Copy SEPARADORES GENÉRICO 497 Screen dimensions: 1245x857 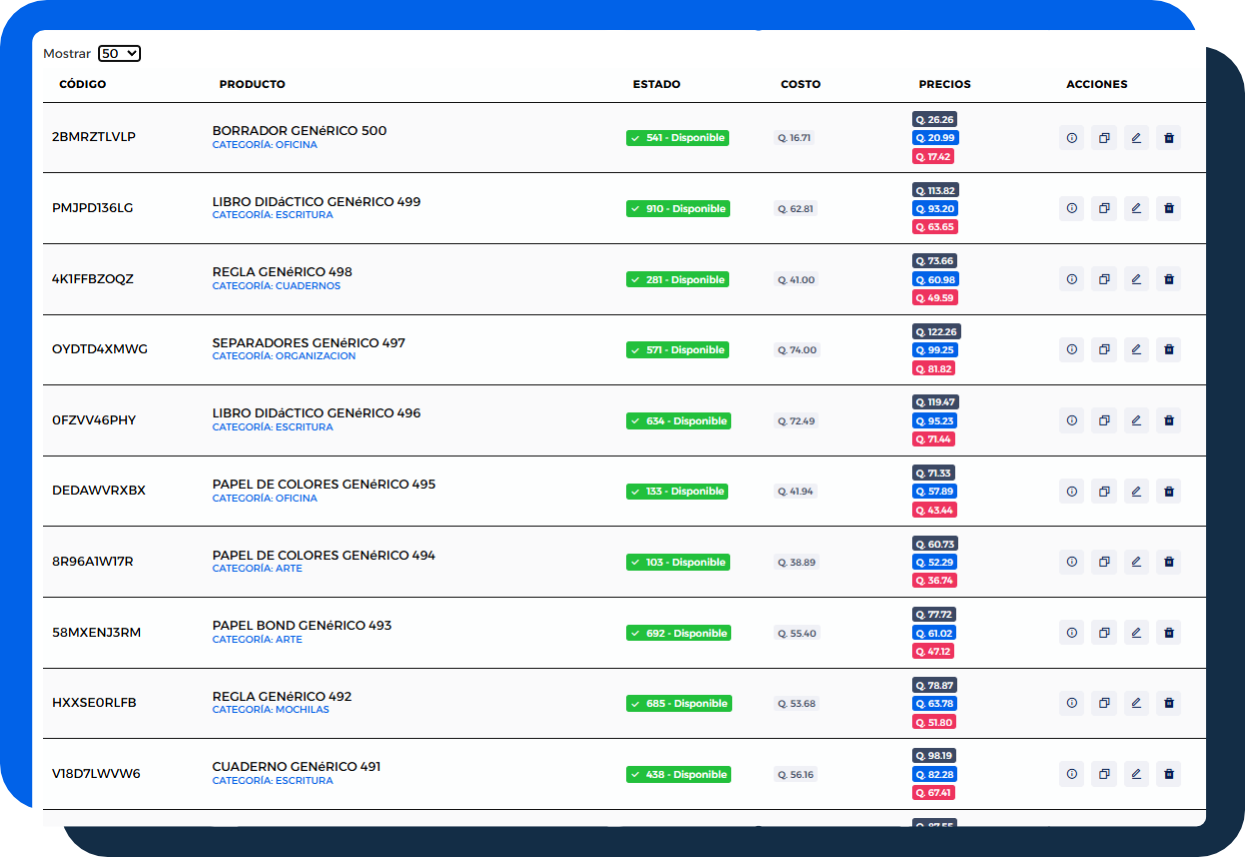tap(1104, 350)
